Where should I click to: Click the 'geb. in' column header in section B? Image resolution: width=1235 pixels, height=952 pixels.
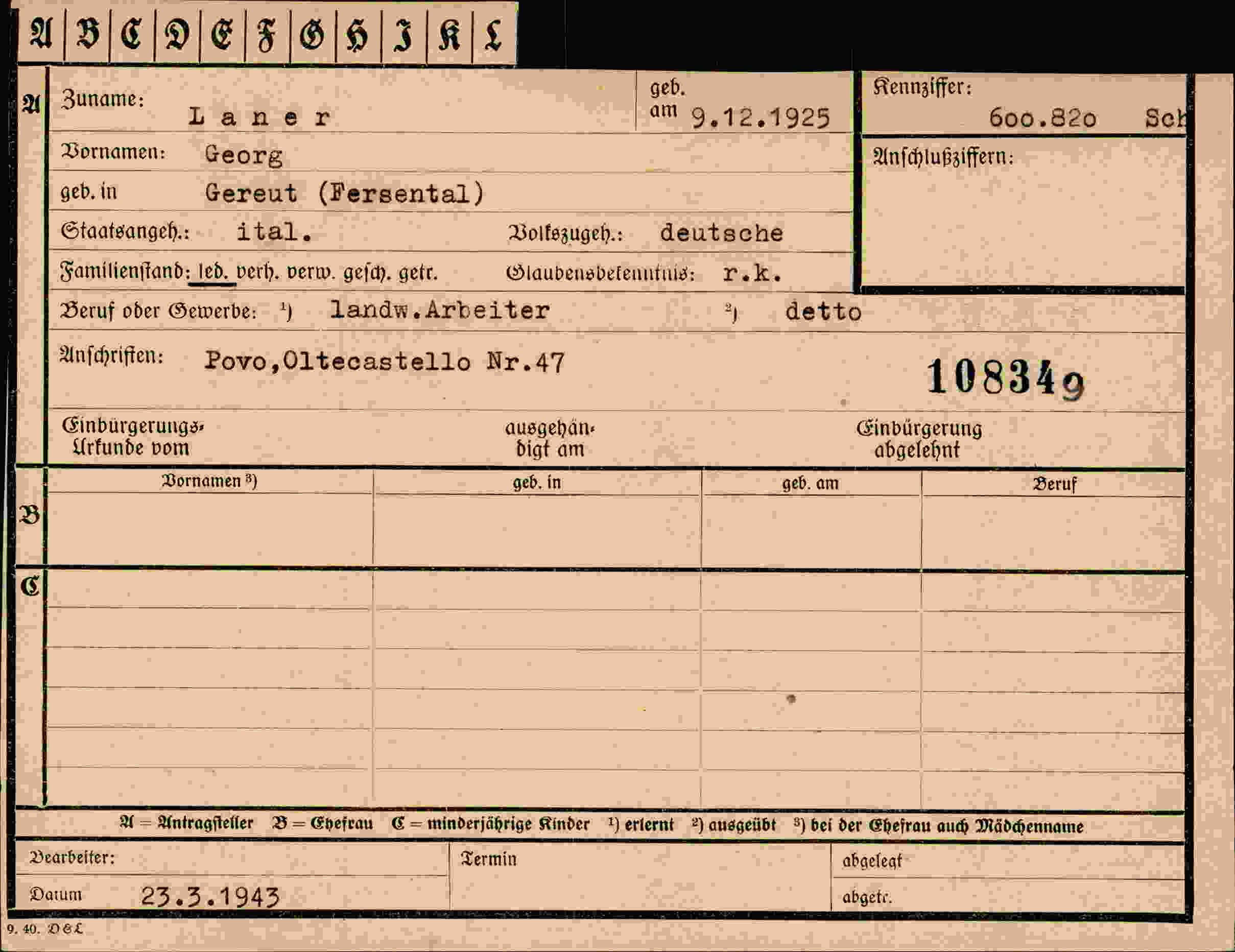pyautogui.click(x=537, y=482)
